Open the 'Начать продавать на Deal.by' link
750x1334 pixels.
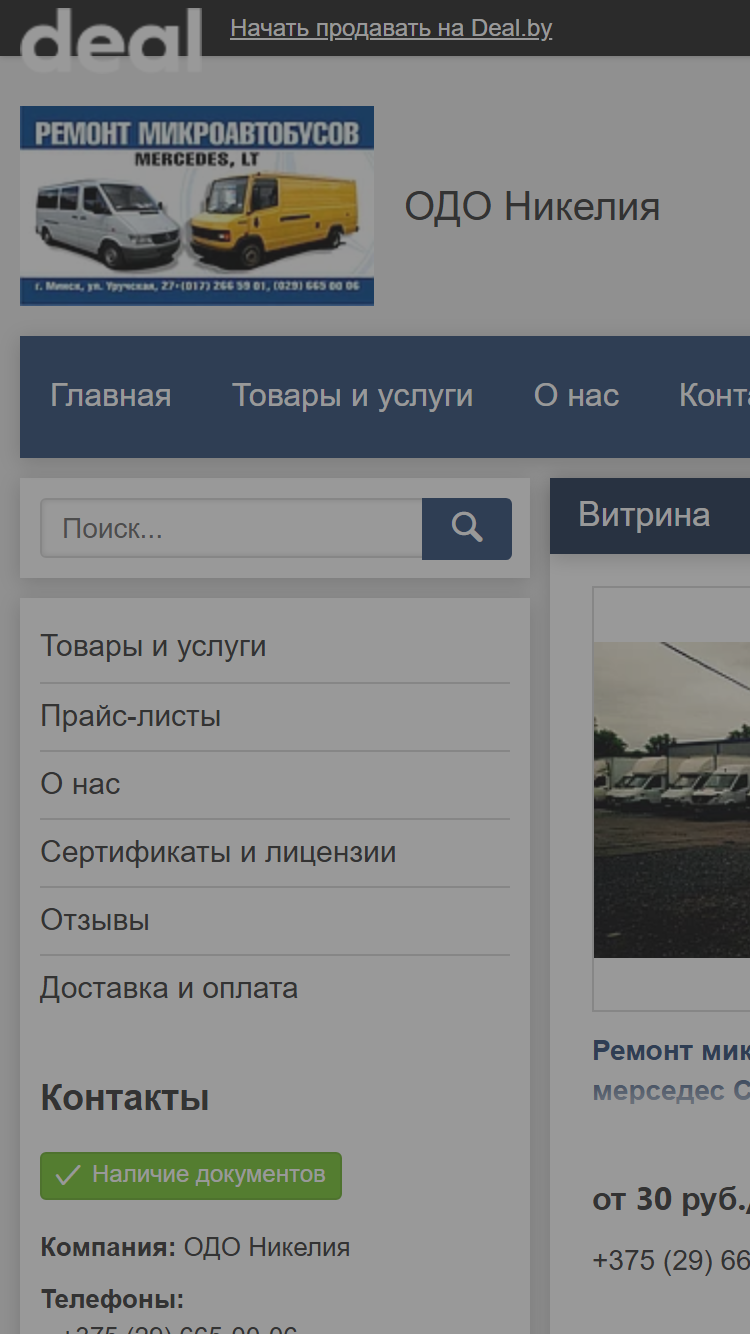(391, 28)
